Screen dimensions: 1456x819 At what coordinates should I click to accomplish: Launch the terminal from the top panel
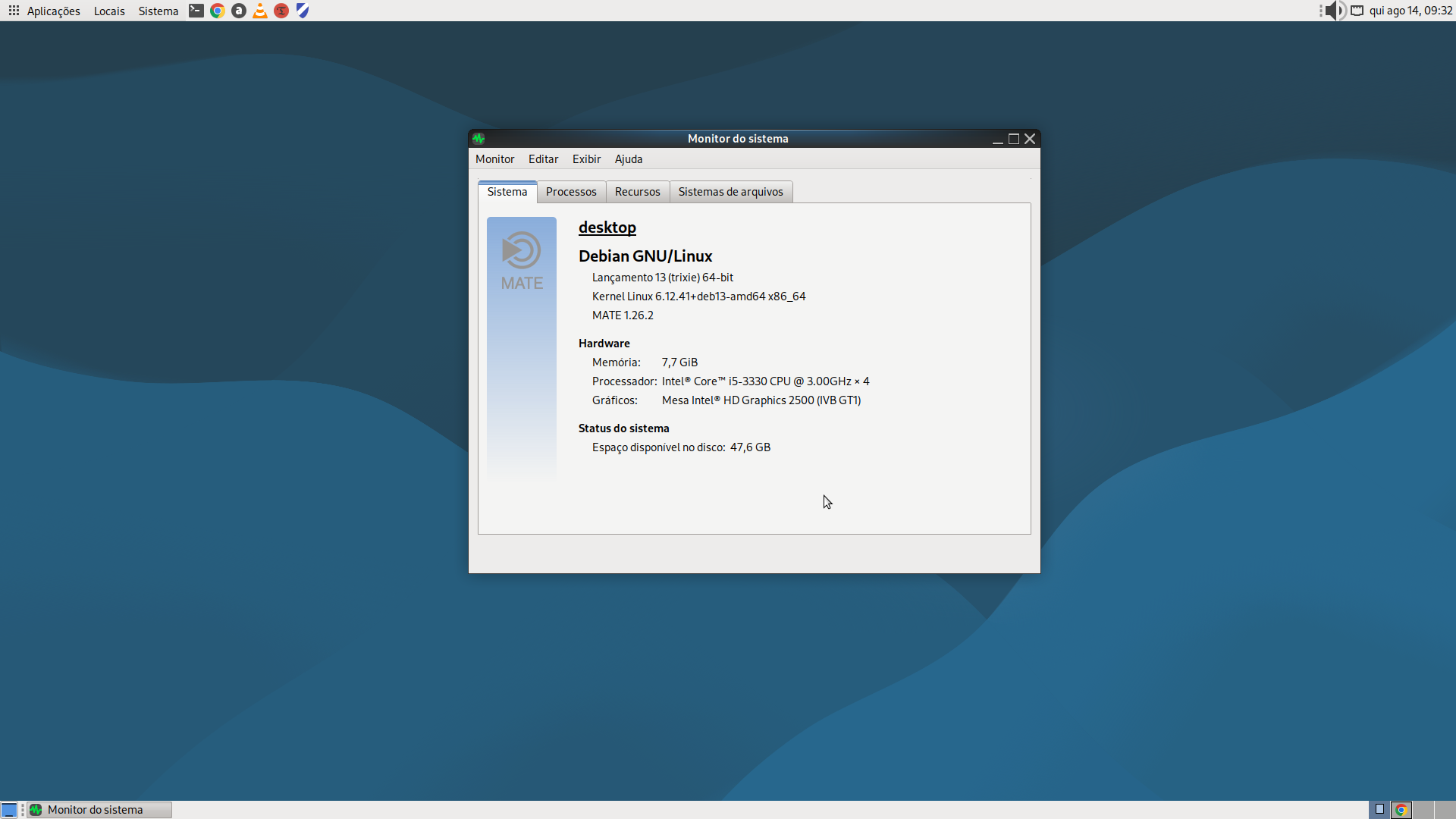pyautogui.click(x=196, y=11)
